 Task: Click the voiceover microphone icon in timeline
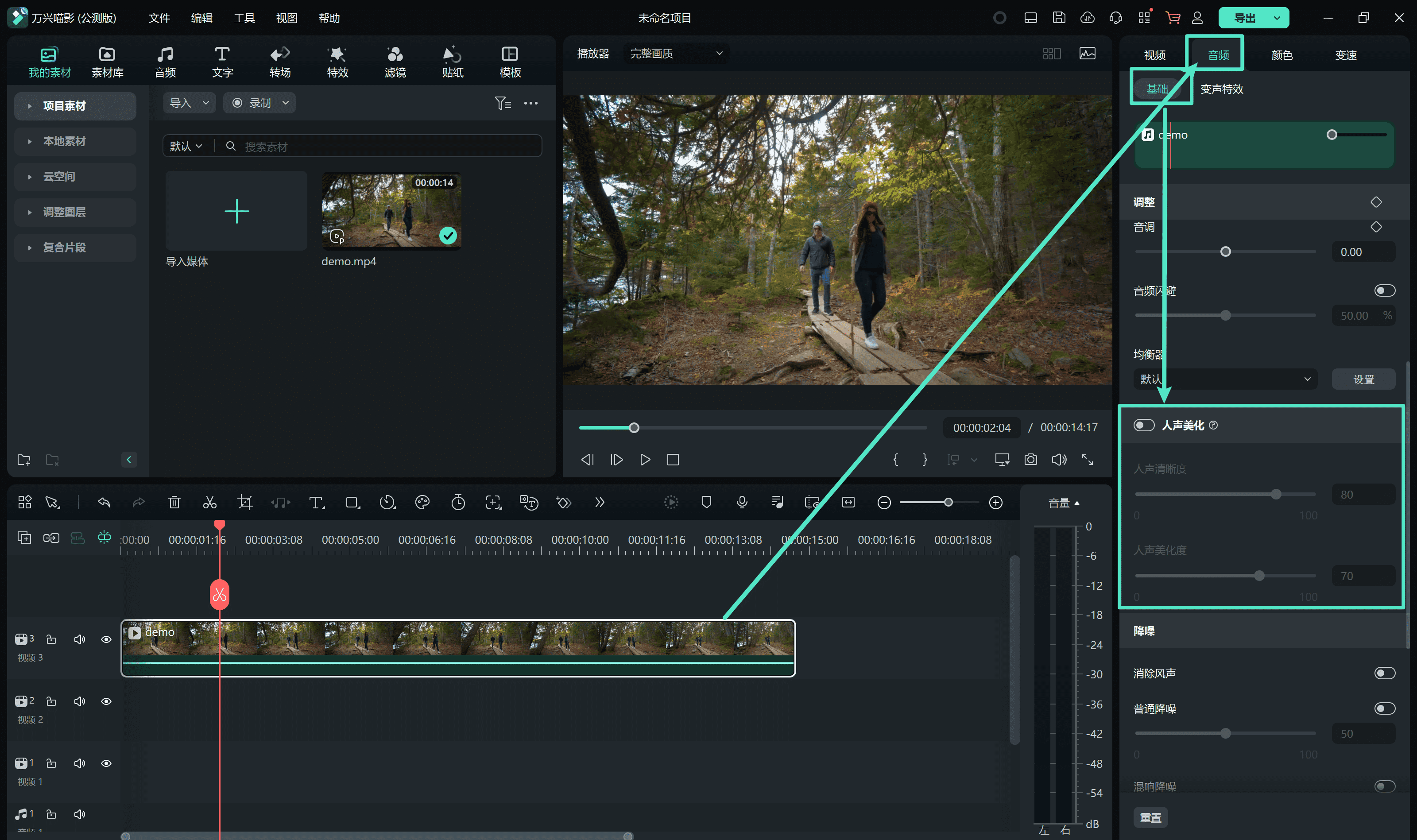point(742,502)
